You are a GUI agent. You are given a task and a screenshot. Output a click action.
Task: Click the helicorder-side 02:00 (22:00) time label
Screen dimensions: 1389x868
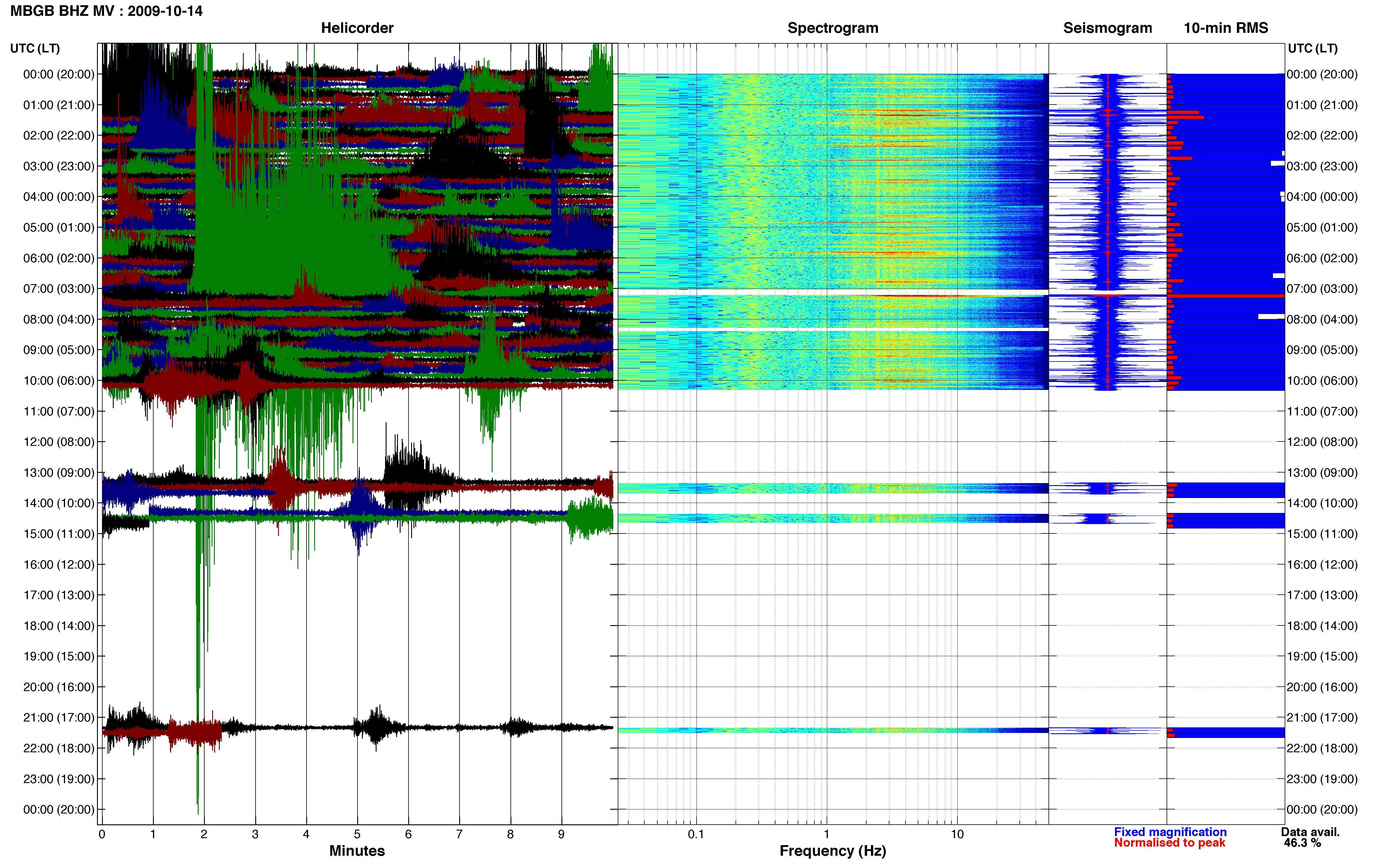point(59,135)
